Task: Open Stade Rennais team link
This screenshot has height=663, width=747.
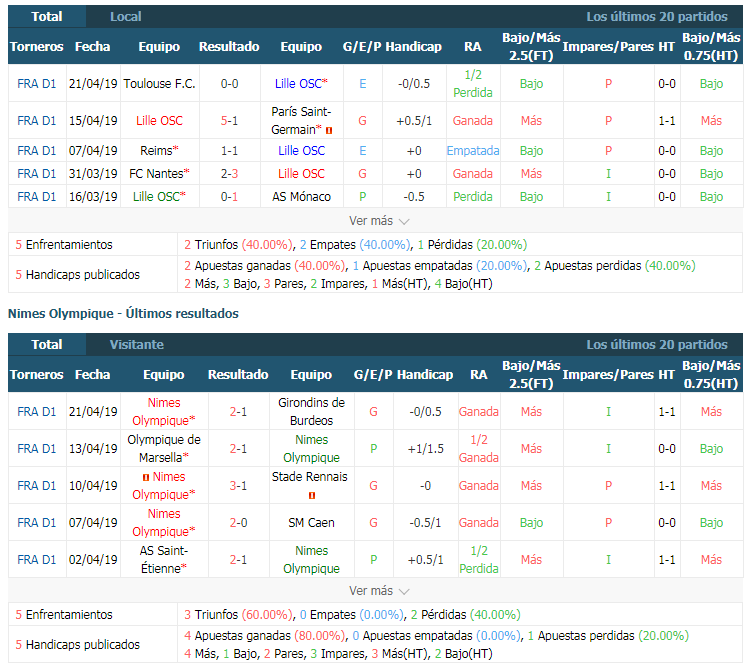Action: tap(310, 477)
